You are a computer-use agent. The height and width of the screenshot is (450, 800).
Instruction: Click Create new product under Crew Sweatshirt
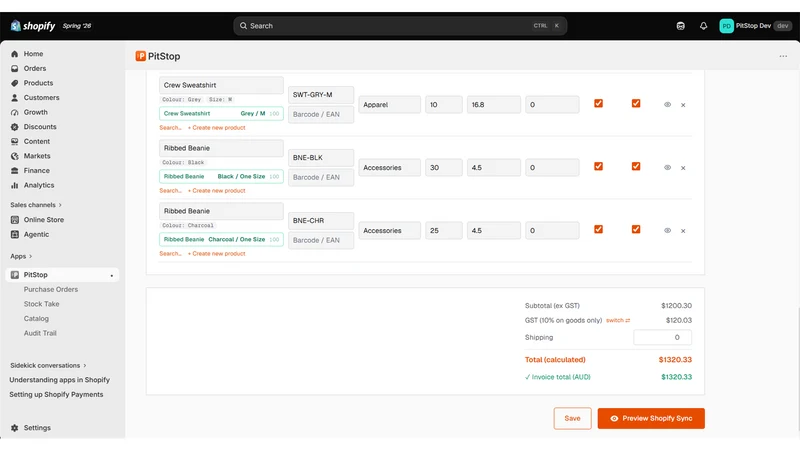[x=216, y=128]
